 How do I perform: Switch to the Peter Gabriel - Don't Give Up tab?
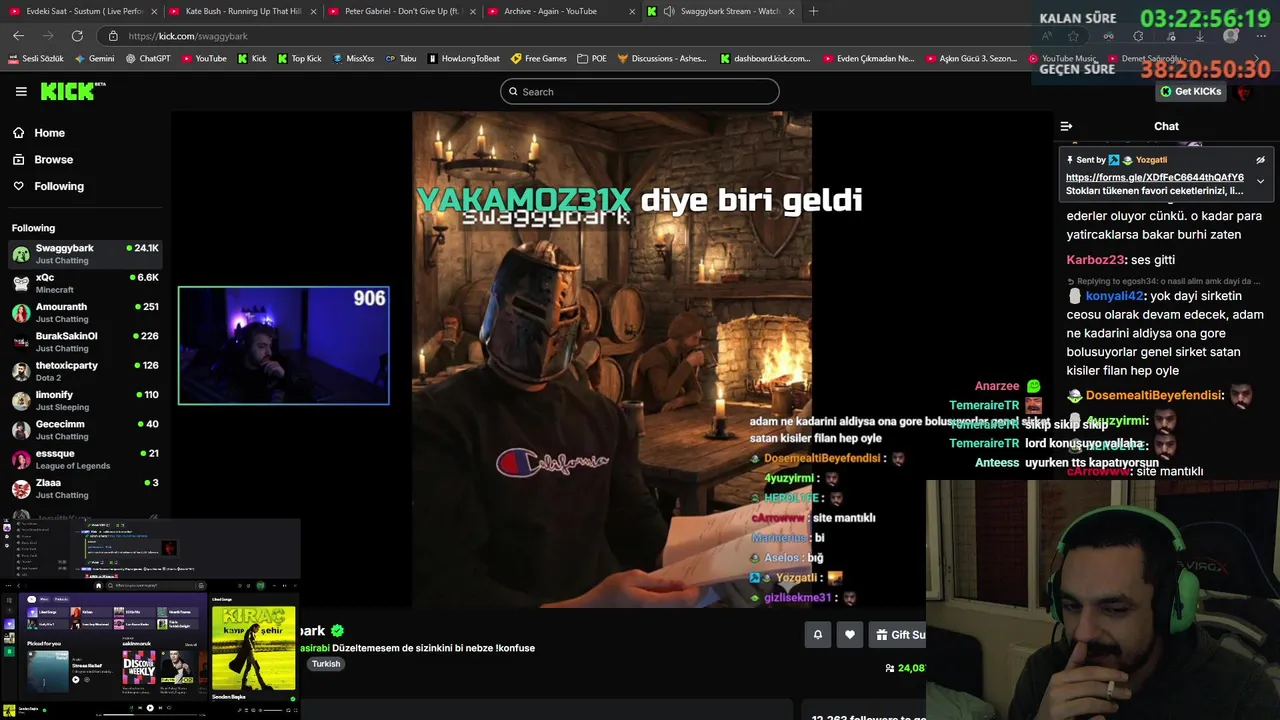[401, 11]
